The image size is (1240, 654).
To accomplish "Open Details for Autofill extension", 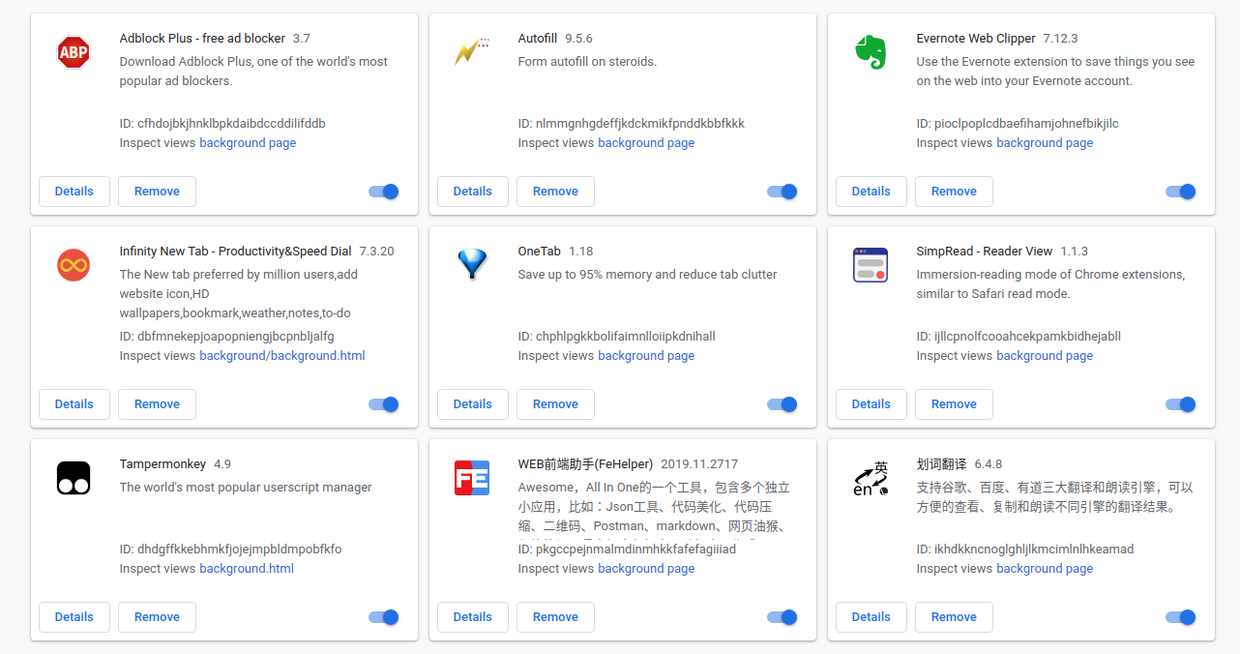I will 472,191.
